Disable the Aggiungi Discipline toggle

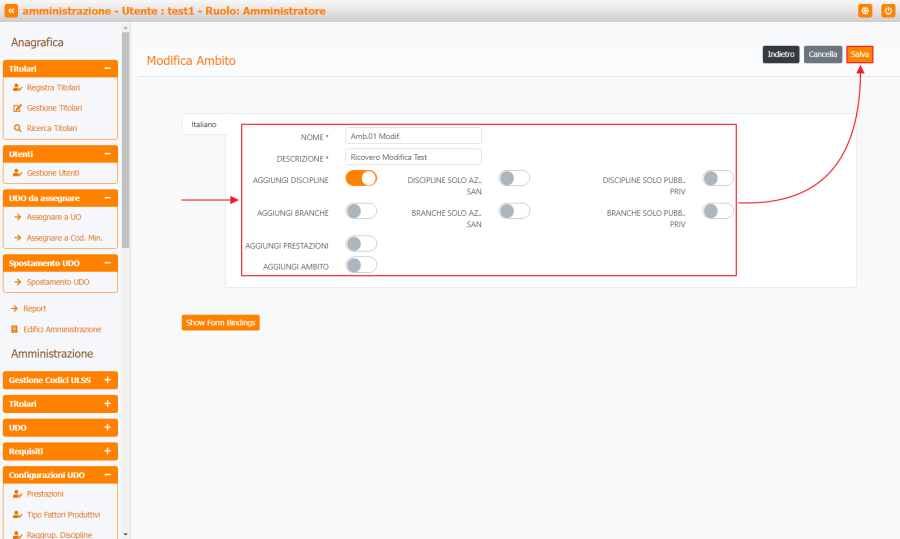pyautogui.click(x=361, y=178)
